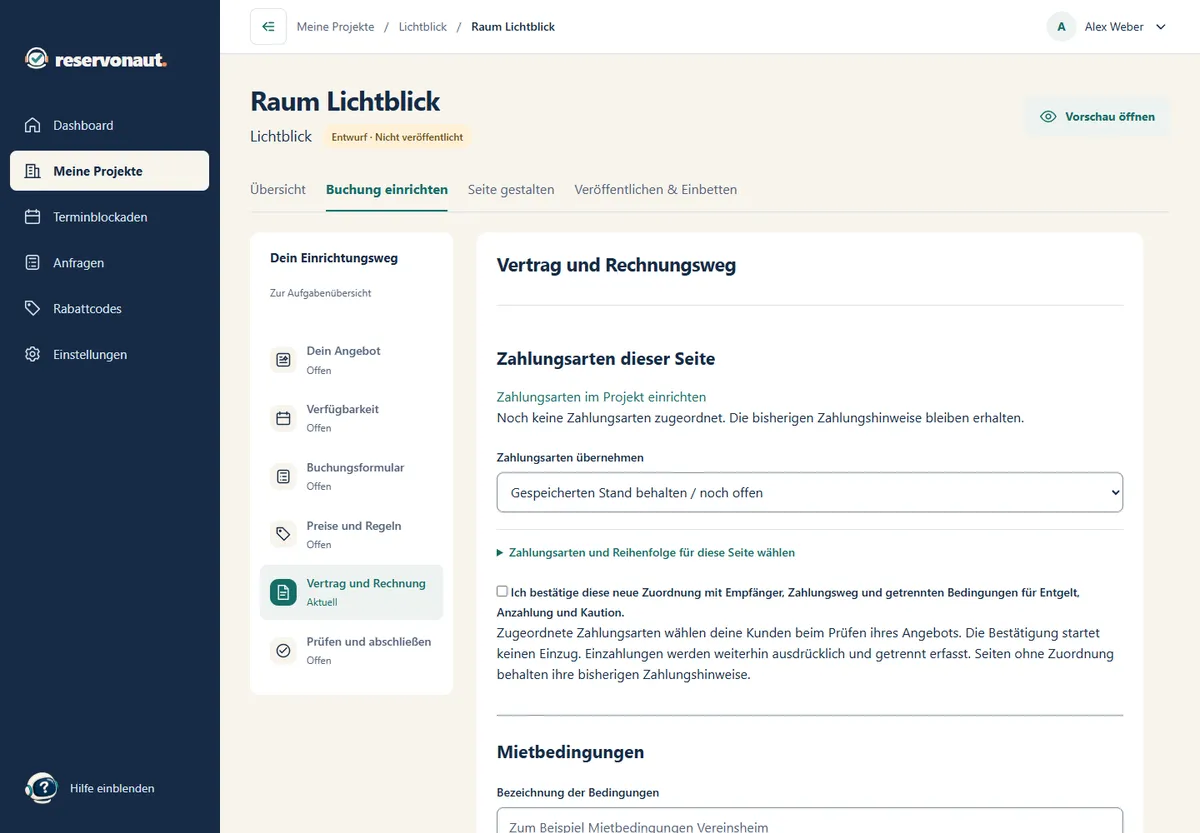Viewport: 1200px width, 833px height.
Task: Go to the Prüfen und abschließen step
Action: (351, 650)
